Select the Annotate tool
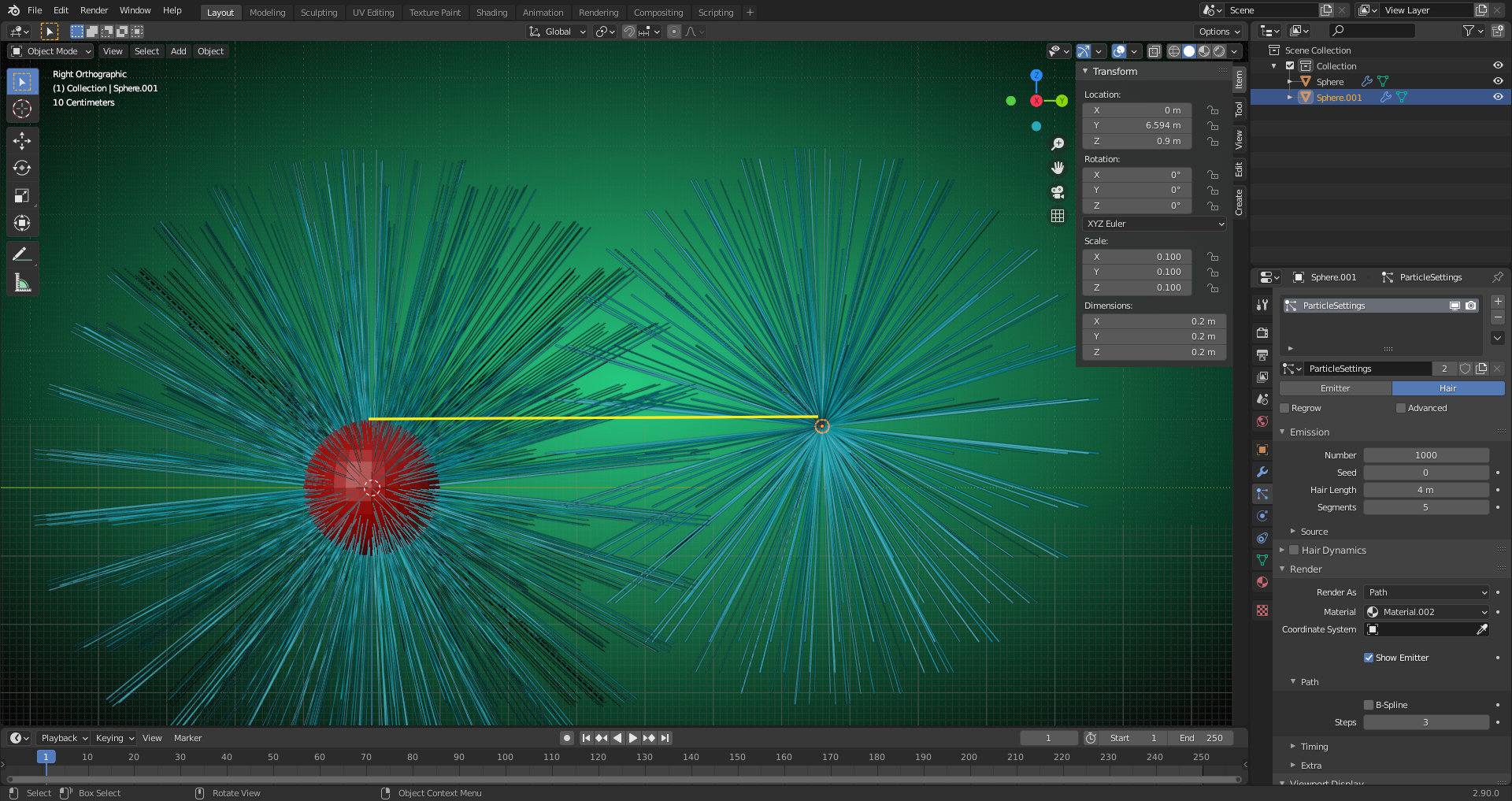Image resolution: width=1512 pixels, height=801 pixels. point(22,253)
